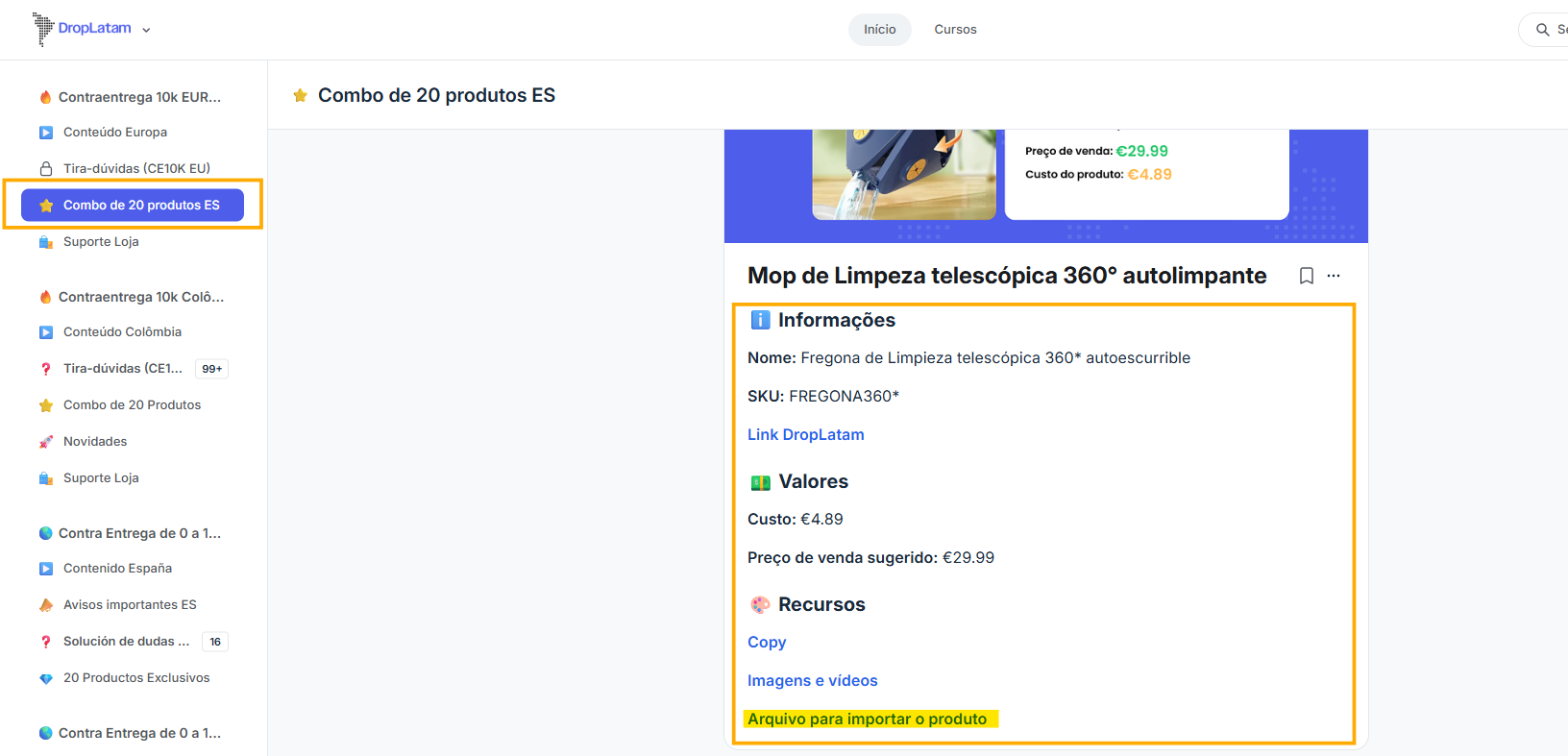Click the play icon beside Conteúdo Colômbia
1568x756 pixels.
coord(46,332)
